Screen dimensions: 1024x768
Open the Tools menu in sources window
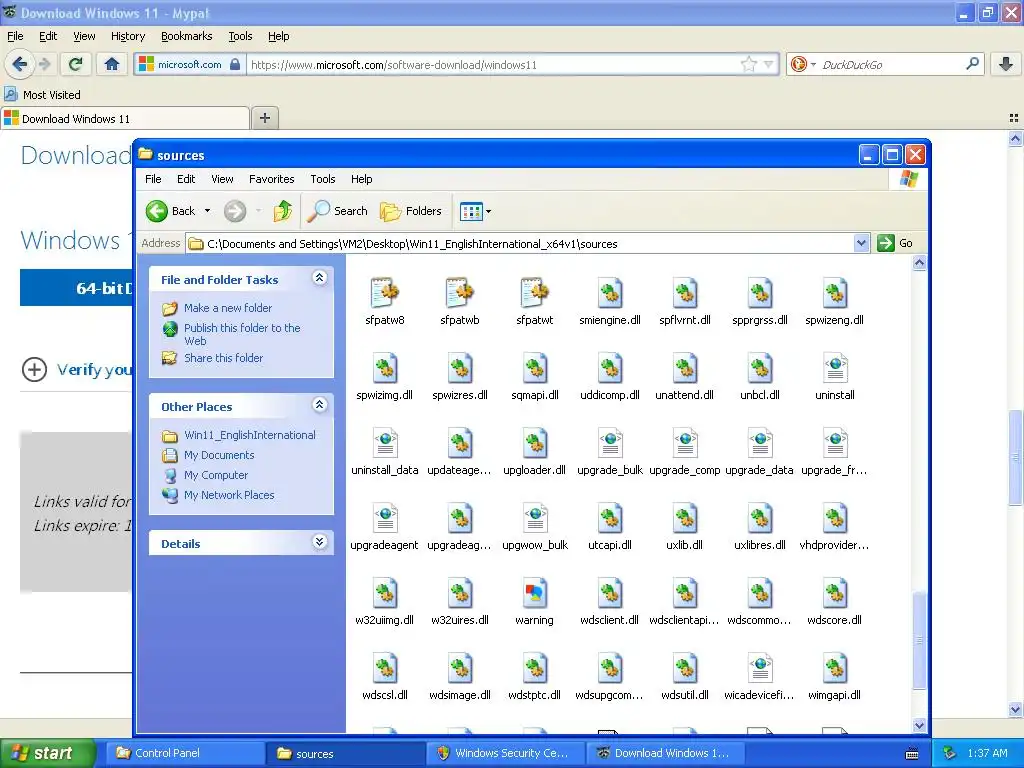point(323,179)
